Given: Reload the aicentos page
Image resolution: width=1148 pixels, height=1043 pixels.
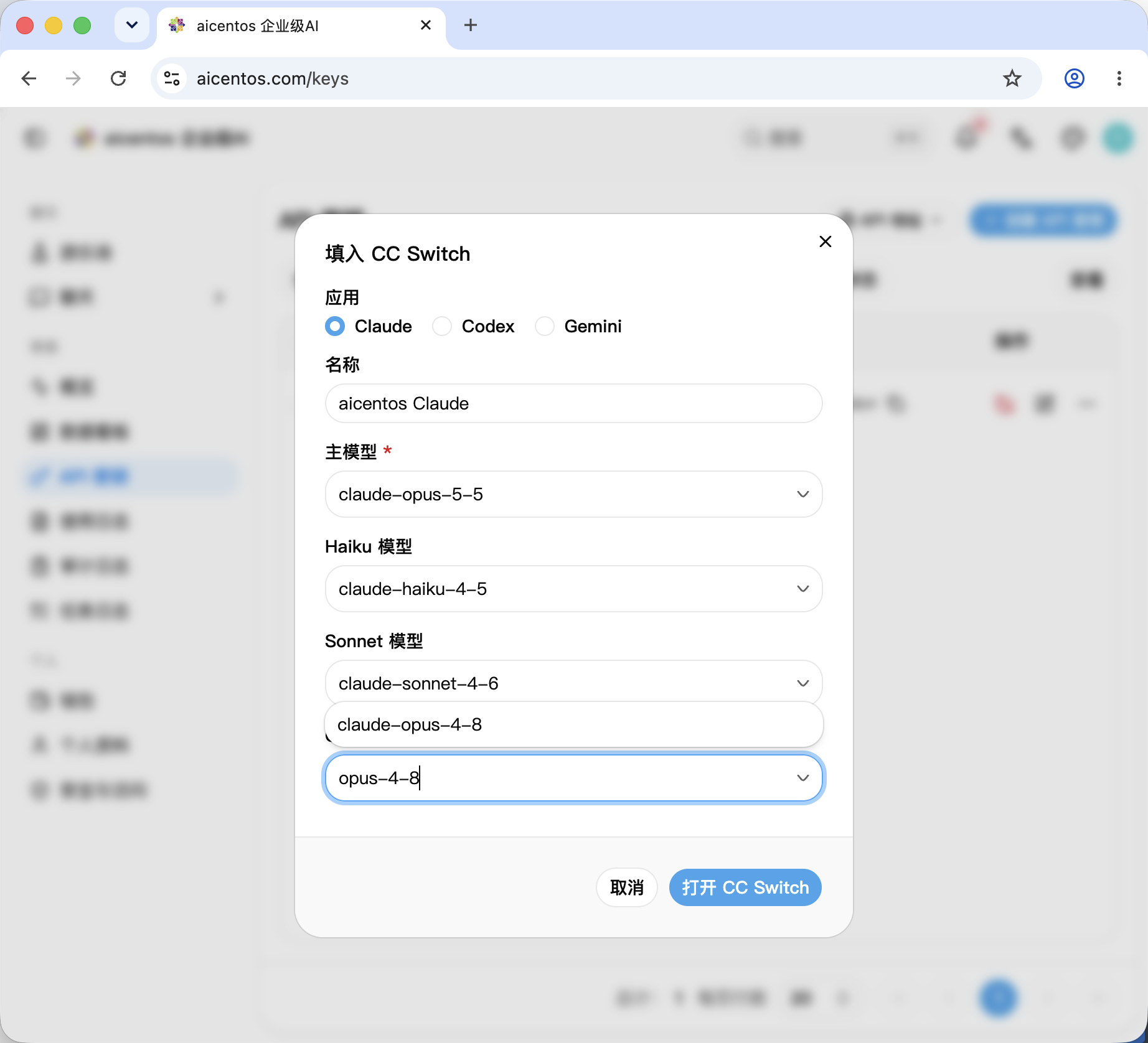Looking at the screenshot, I should [x=118, y=78].
